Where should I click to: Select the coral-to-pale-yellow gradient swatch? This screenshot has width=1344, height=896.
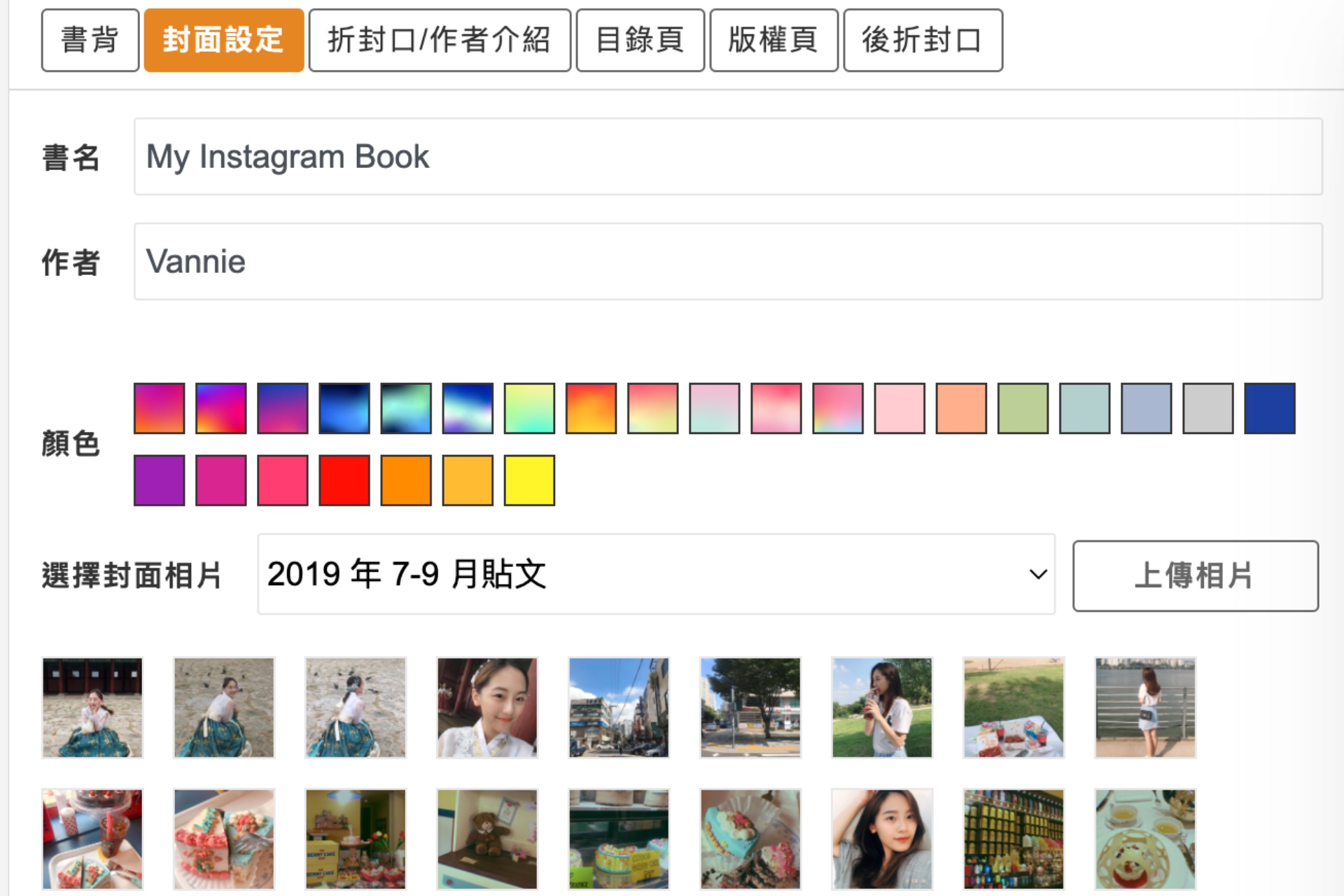pos(653,408)
